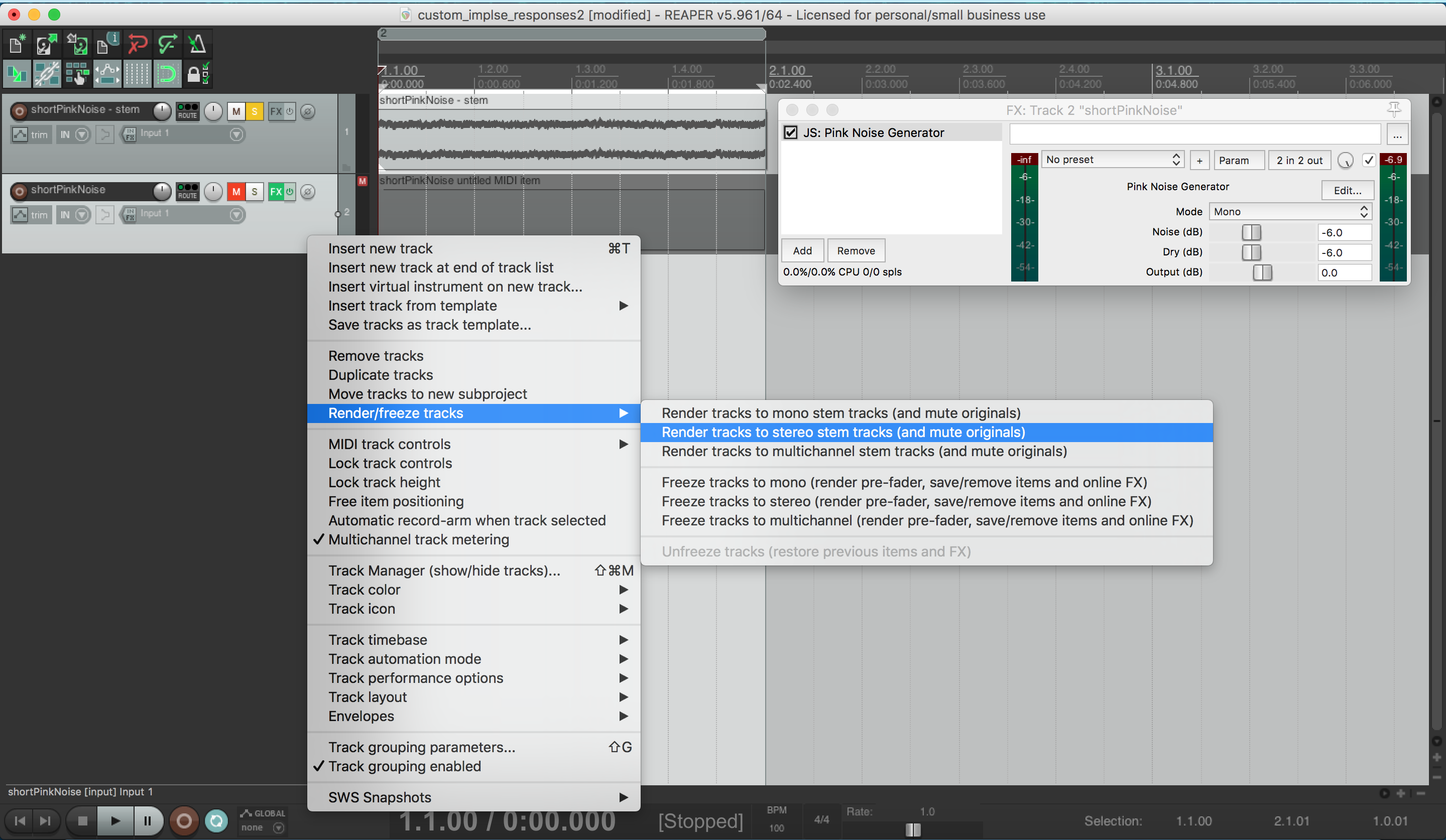Screen dimensions: 1446x840
Task: Choose Freeze tracks to stereo
Action: [926, 501]
